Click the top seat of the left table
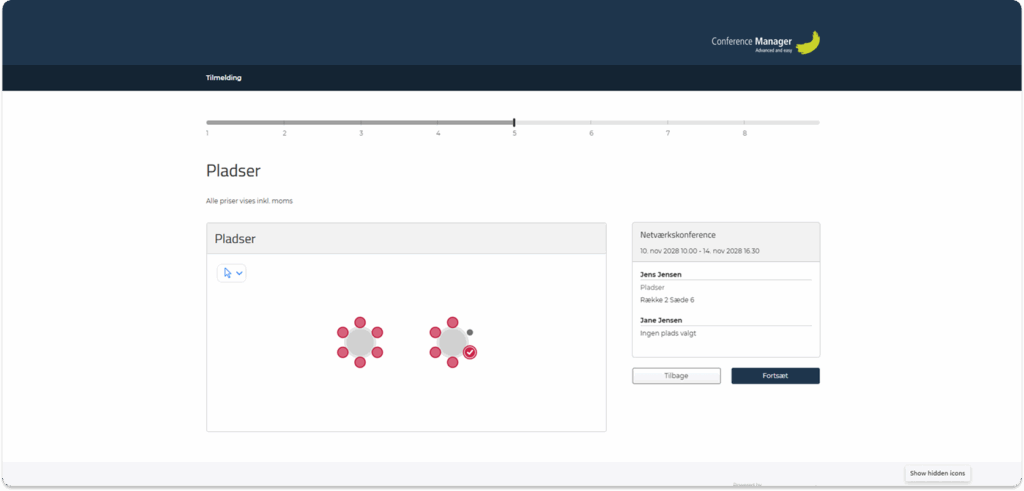Viewport: 1024px width, 491px height. (x=360, y=323)
